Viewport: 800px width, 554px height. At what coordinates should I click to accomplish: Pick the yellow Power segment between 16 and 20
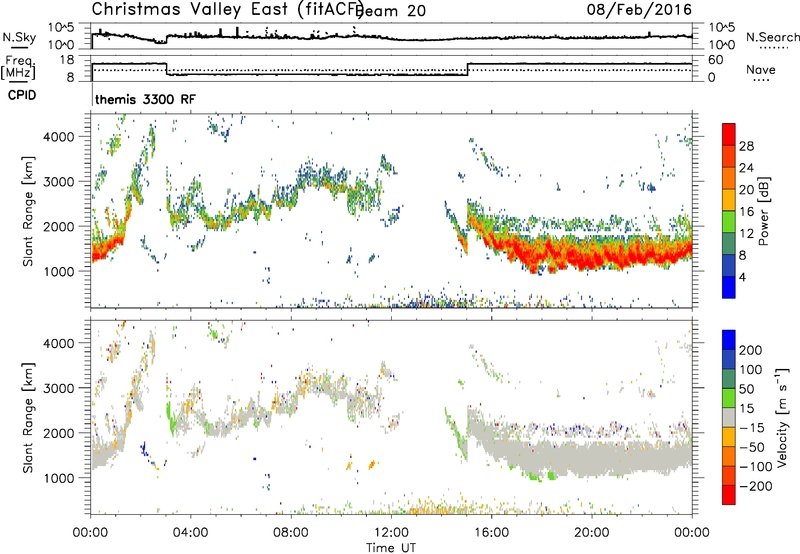(x=729, y=200)
